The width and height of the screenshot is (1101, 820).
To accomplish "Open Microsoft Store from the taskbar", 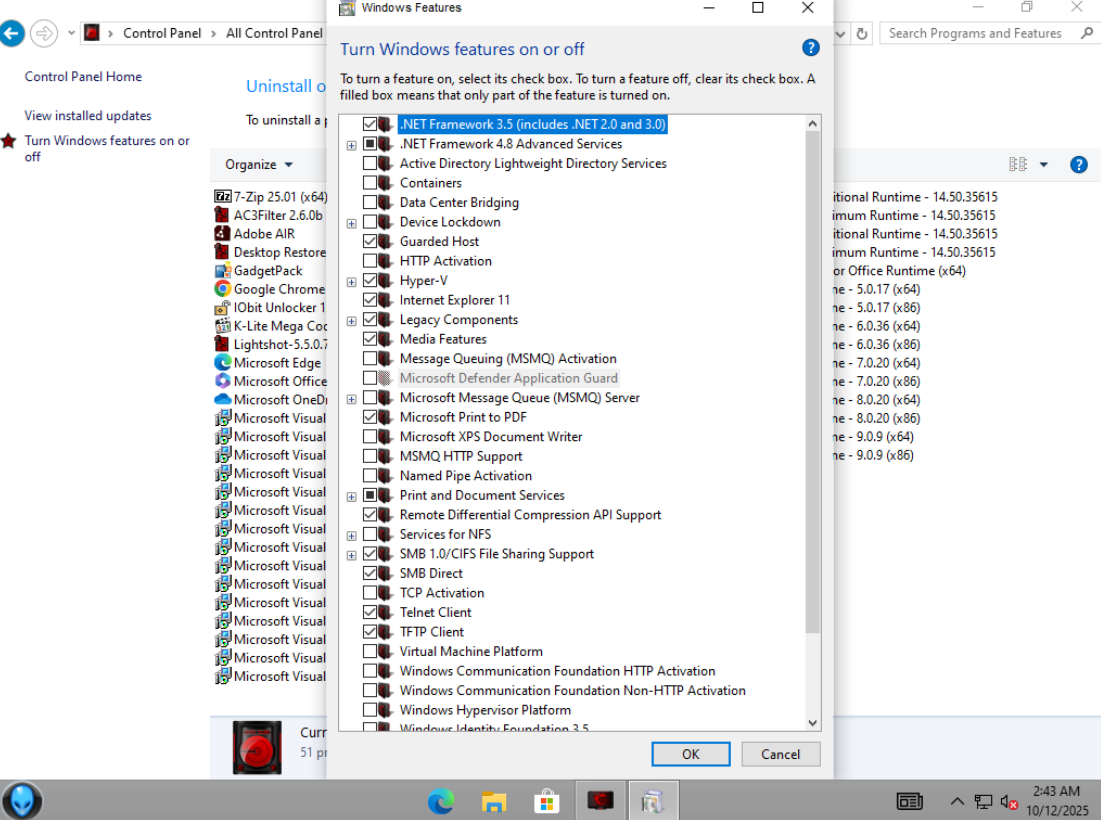I will pos(546,801).
